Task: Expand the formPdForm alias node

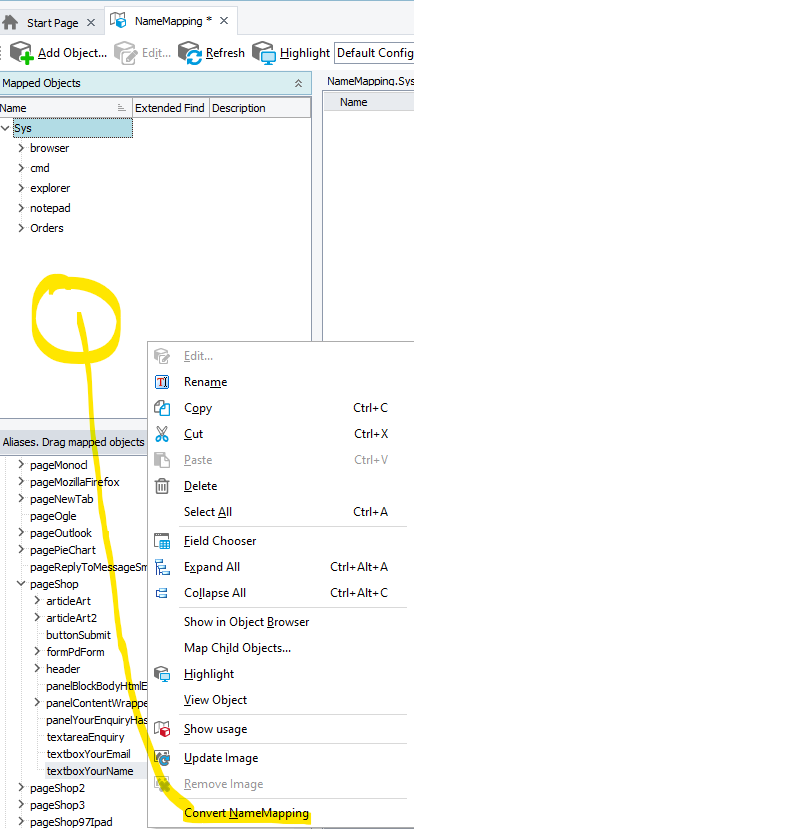Action: 37,651
